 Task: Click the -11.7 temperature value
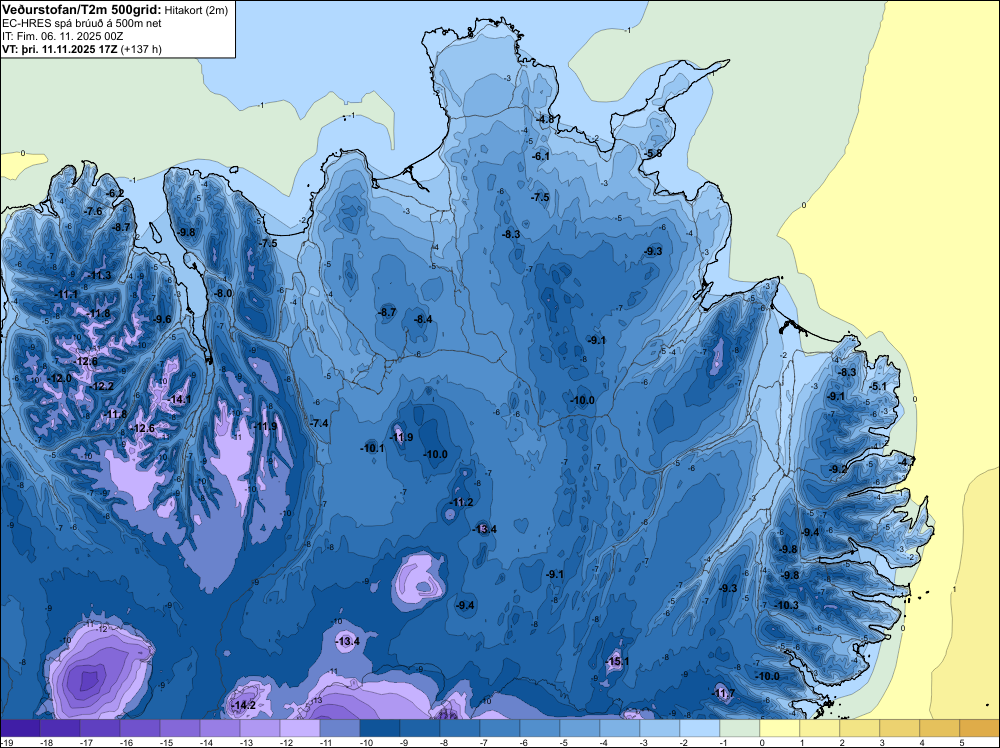(x=724, y=693)
